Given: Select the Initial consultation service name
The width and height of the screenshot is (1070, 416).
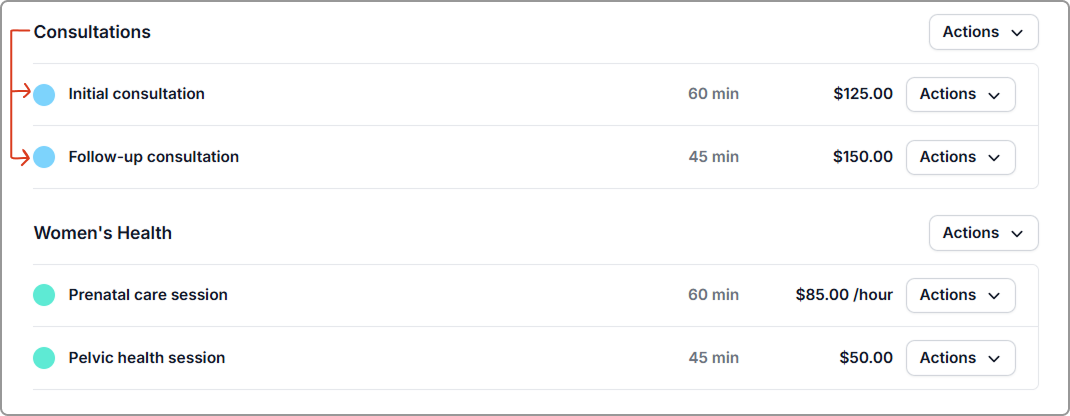Looking at the screenshot, I should [x=136, y=94].
